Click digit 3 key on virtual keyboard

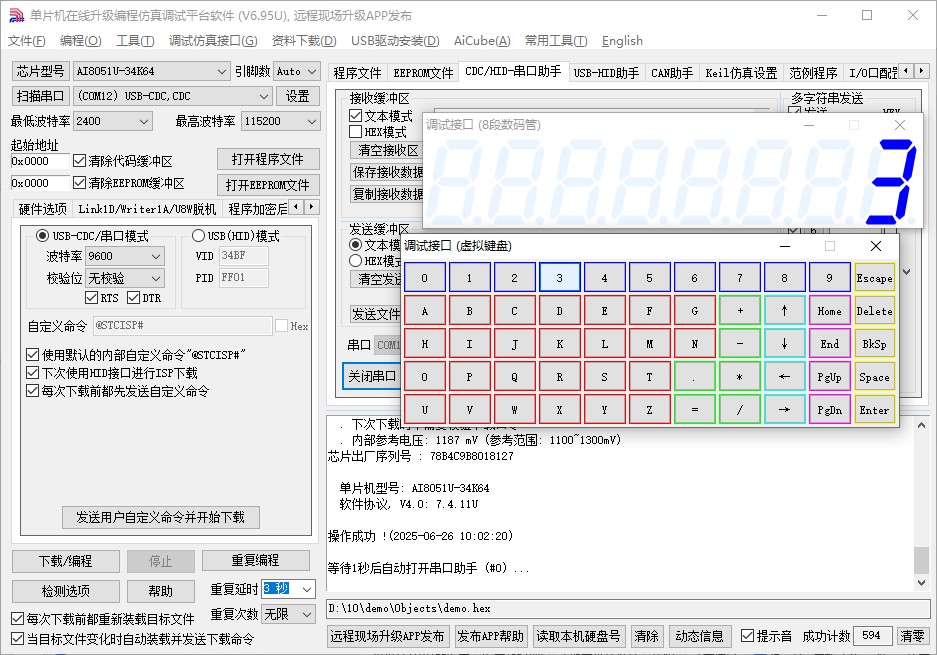(559, 278)
